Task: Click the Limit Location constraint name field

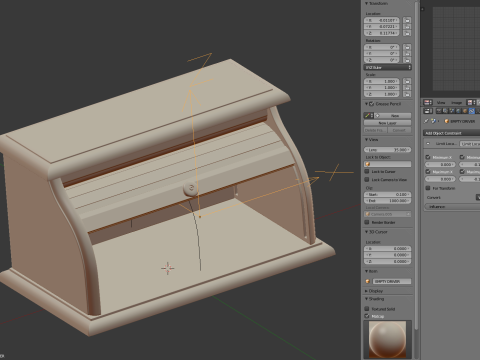Action: coord(470,144)
